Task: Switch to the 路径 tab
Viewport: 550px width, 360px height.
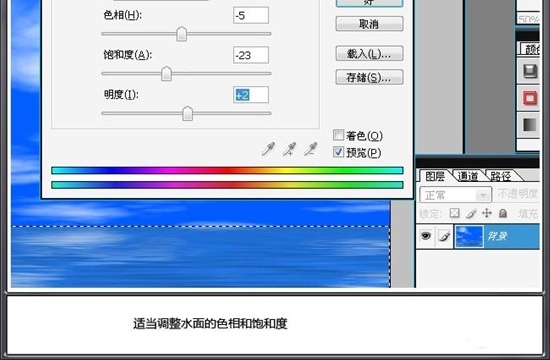Action: pyautogui.click(x=501, y=176)
